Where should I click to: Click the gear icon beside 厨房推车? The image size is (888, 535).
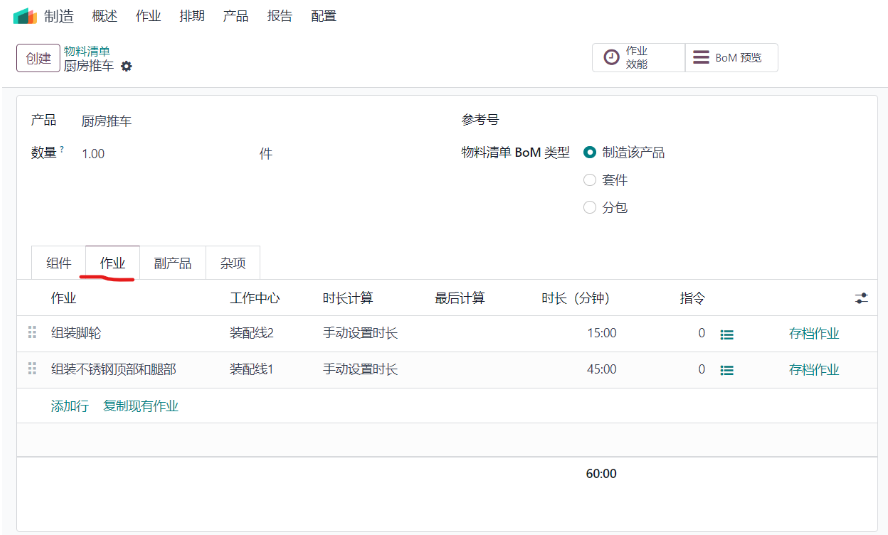(x=126, y=66)
